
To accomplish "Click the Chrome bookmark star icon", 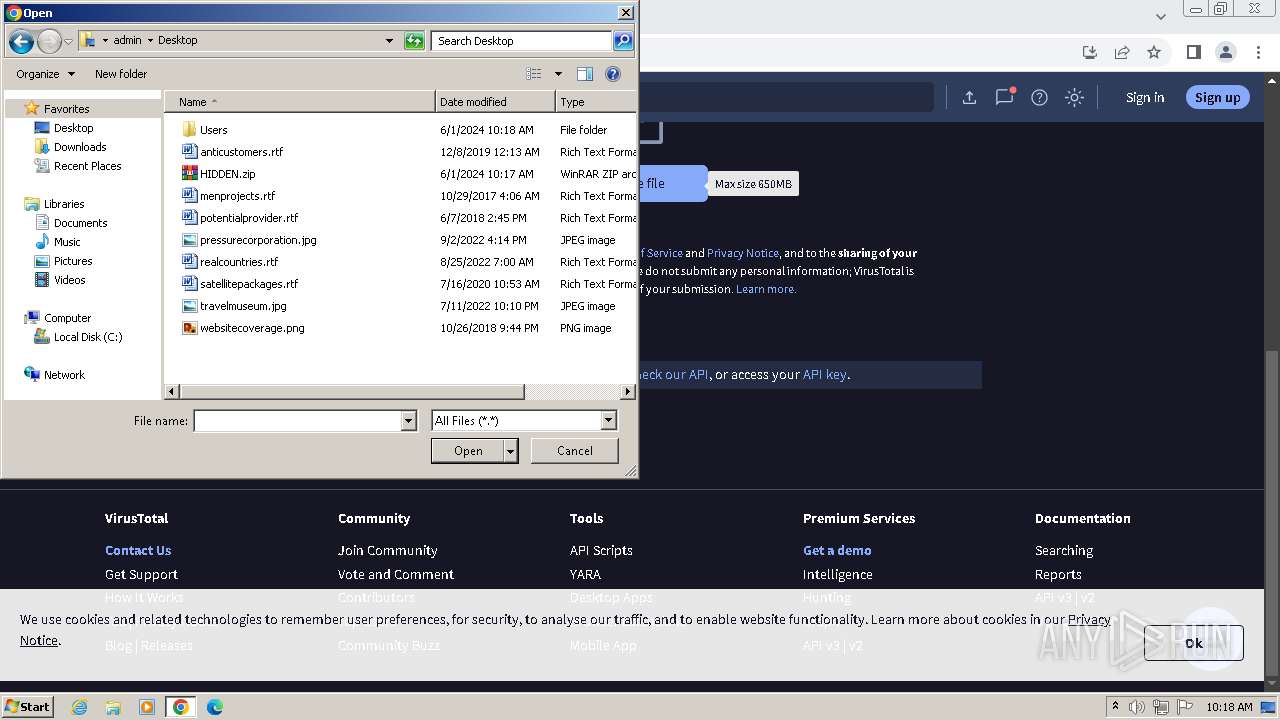I will tap(1154, 52).
